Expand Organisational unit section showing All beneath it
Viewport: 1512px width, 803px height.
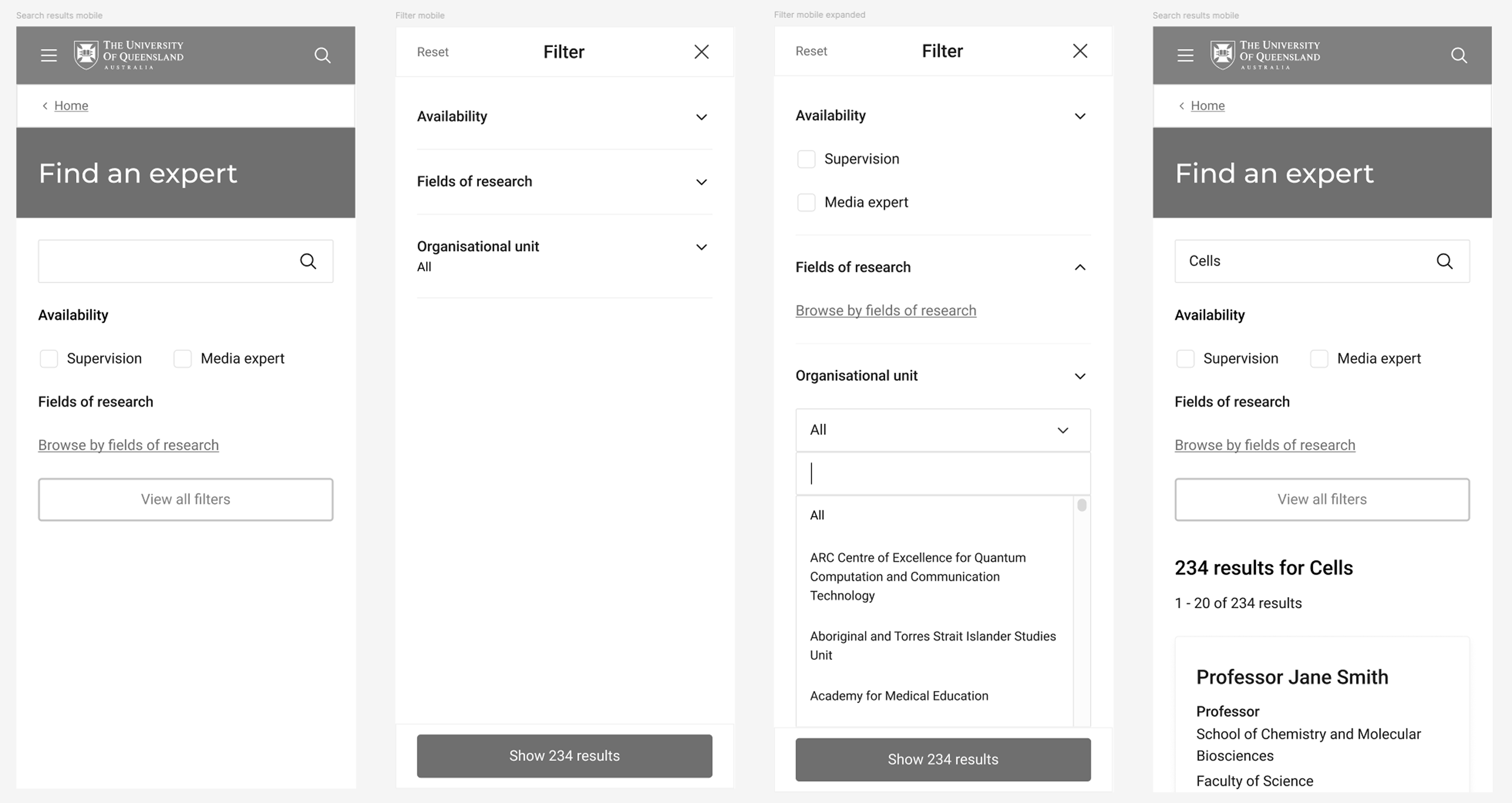point(701,247)
